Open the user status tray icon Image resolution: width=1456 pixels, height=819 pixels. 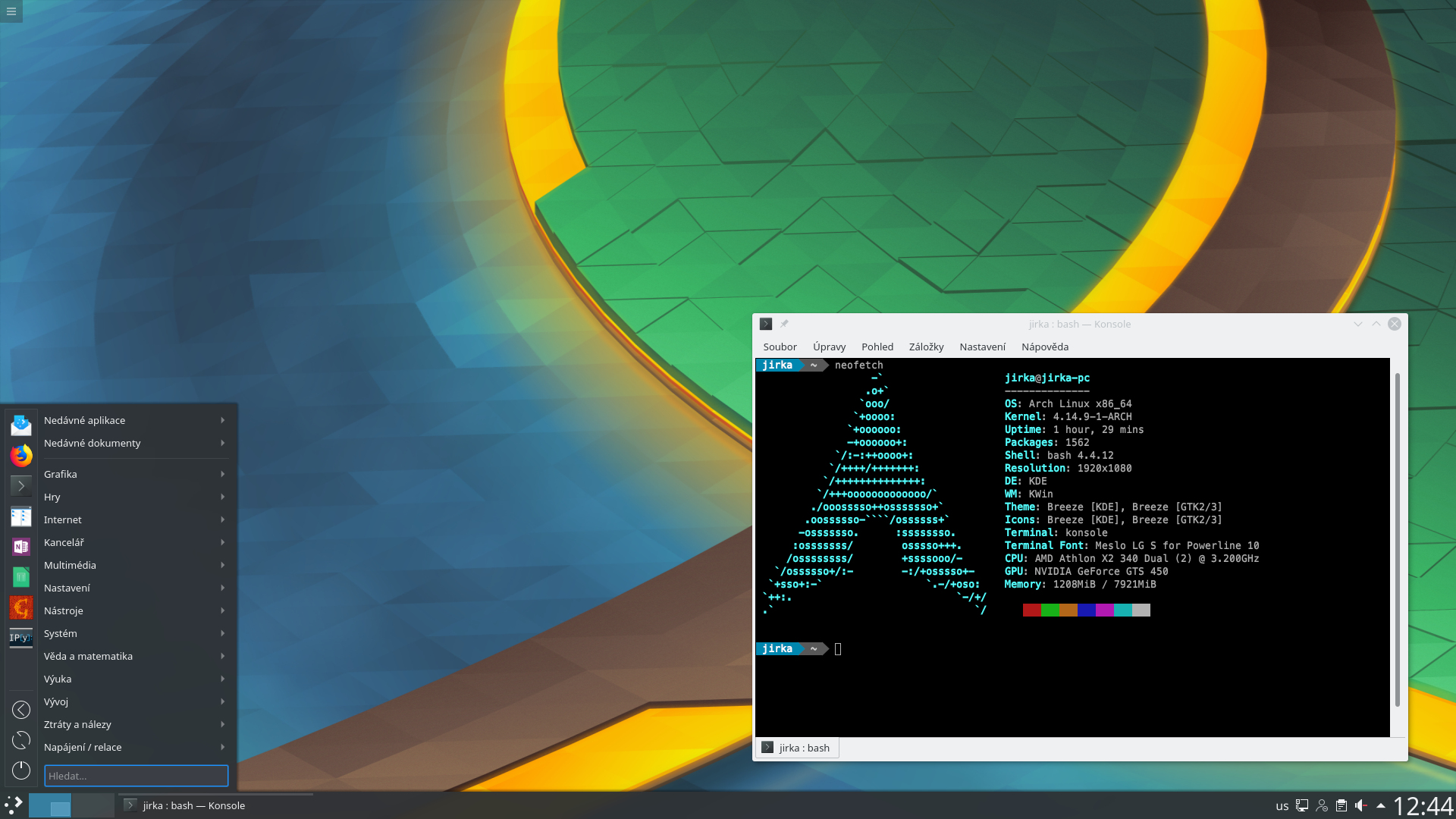[1322, 805]
